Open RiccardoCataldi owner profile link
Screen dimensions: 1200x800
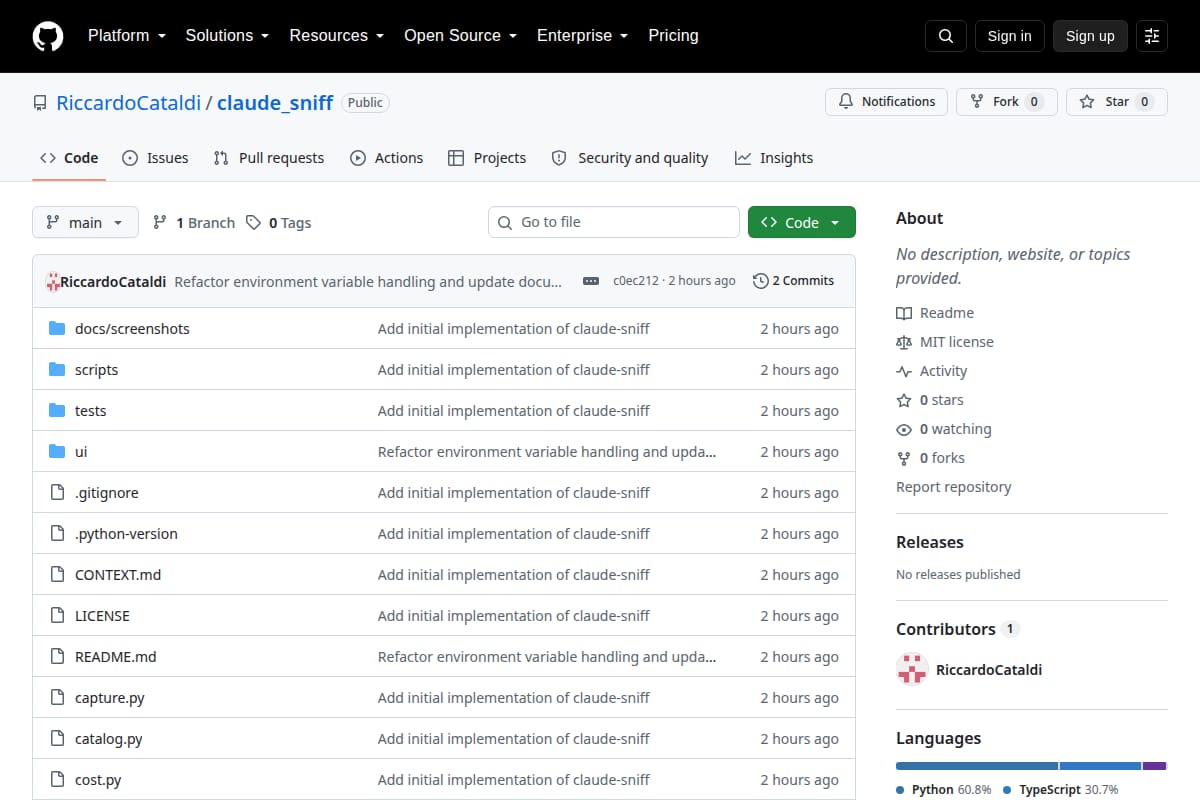pyautogui.click(x=128, y=102)
